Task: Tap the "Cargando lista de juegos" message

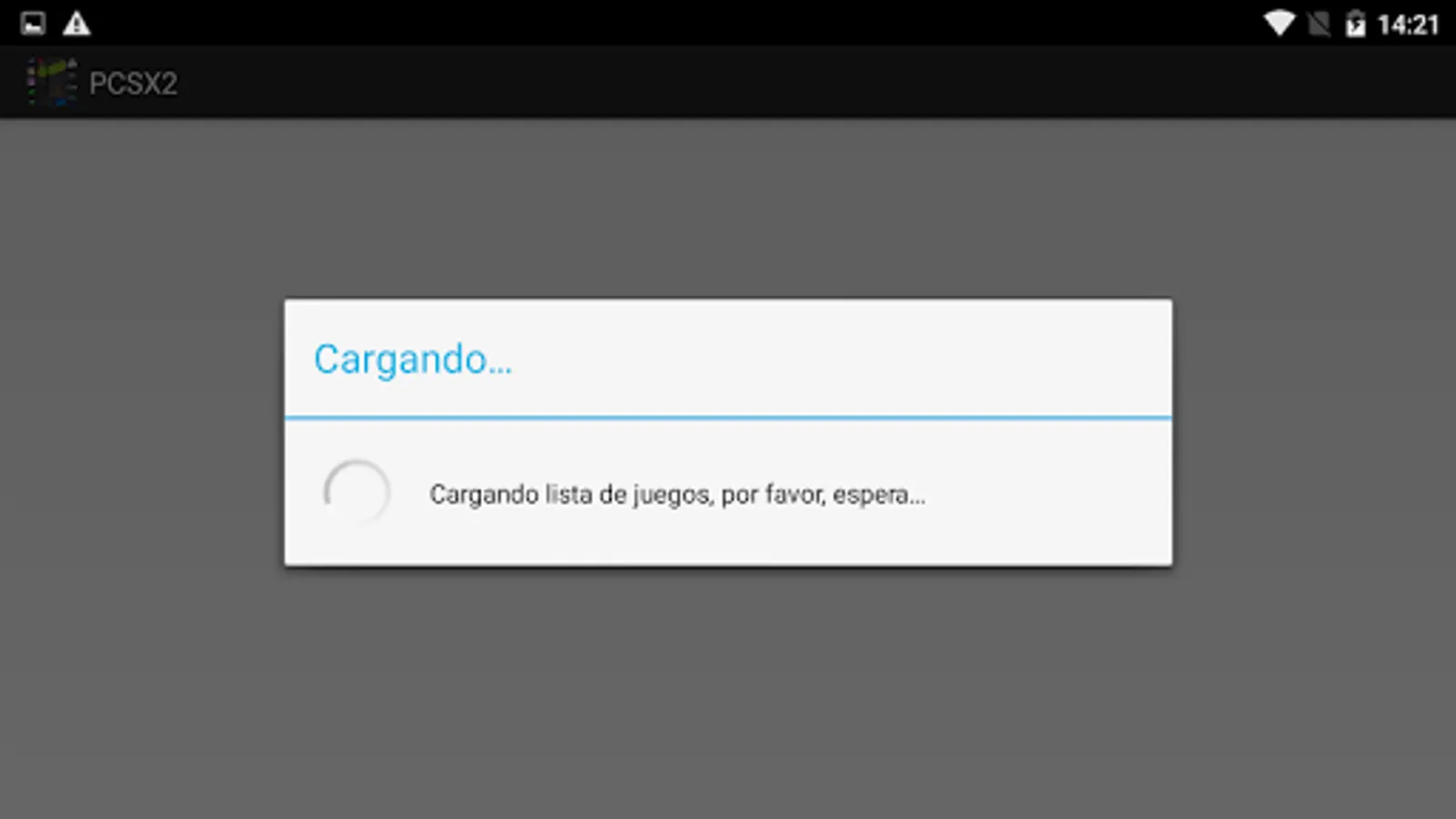Action: tap(677, 494)
